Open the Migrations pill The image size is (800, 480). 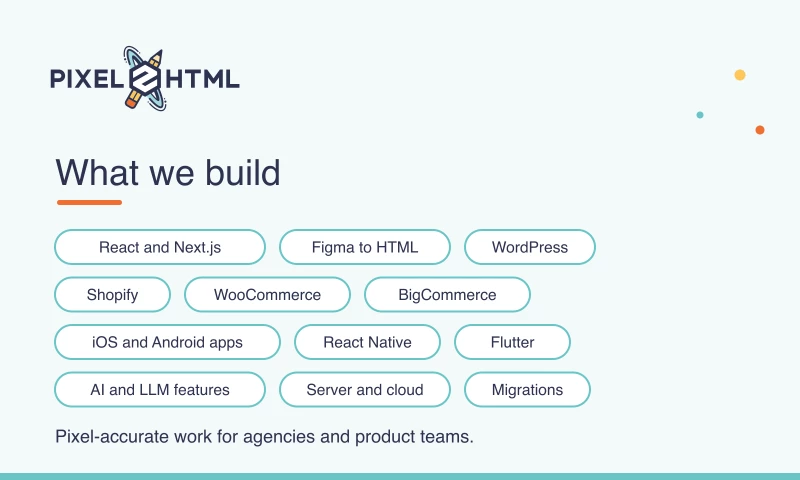coord(527,389)
